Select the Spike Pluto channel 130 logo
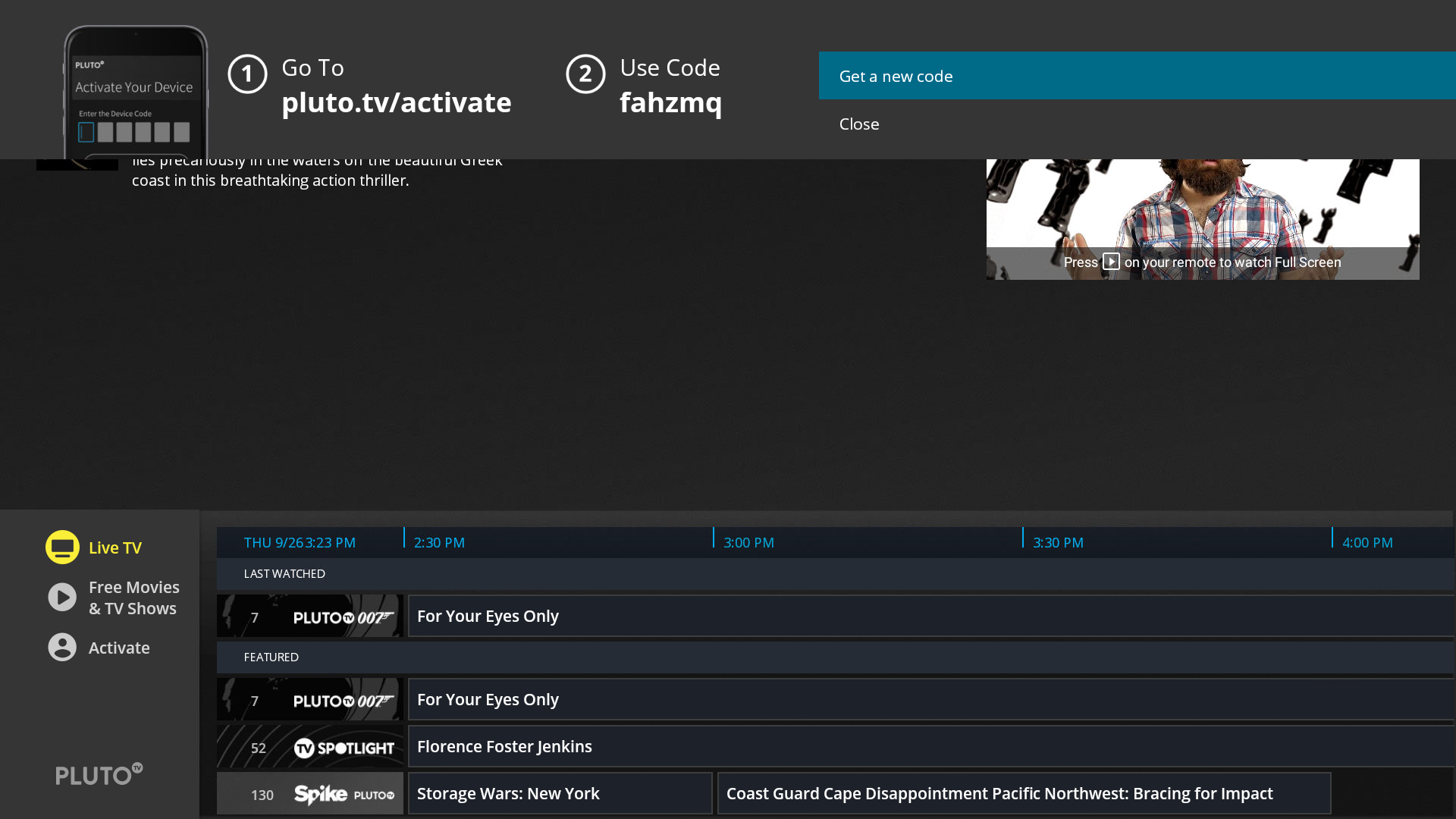The image size is (1456, 819). [x=344, y=795]
